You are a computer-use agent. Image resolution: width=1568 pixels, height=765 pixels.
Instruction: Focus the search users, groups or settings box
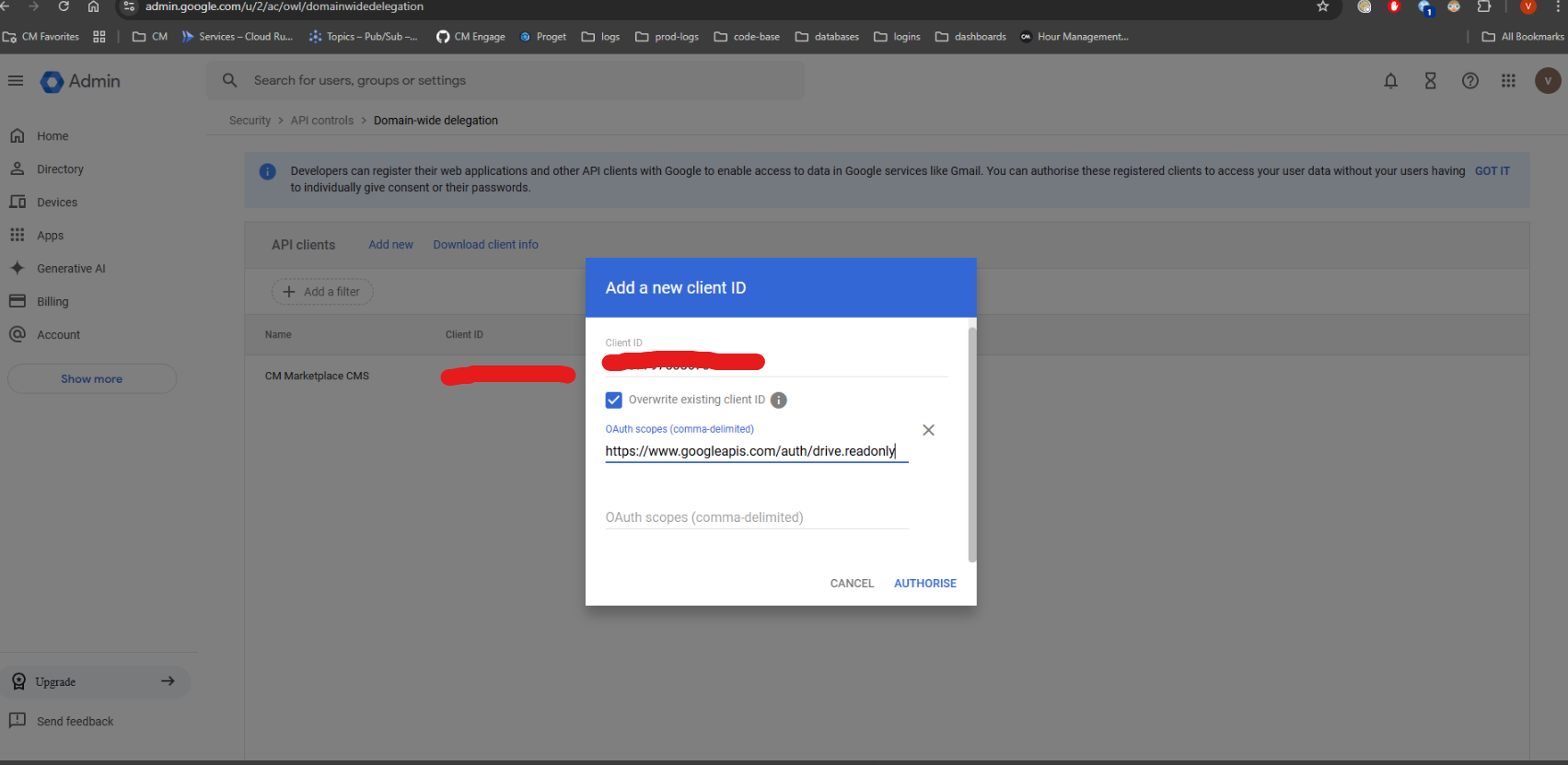(x=505, y=81)
